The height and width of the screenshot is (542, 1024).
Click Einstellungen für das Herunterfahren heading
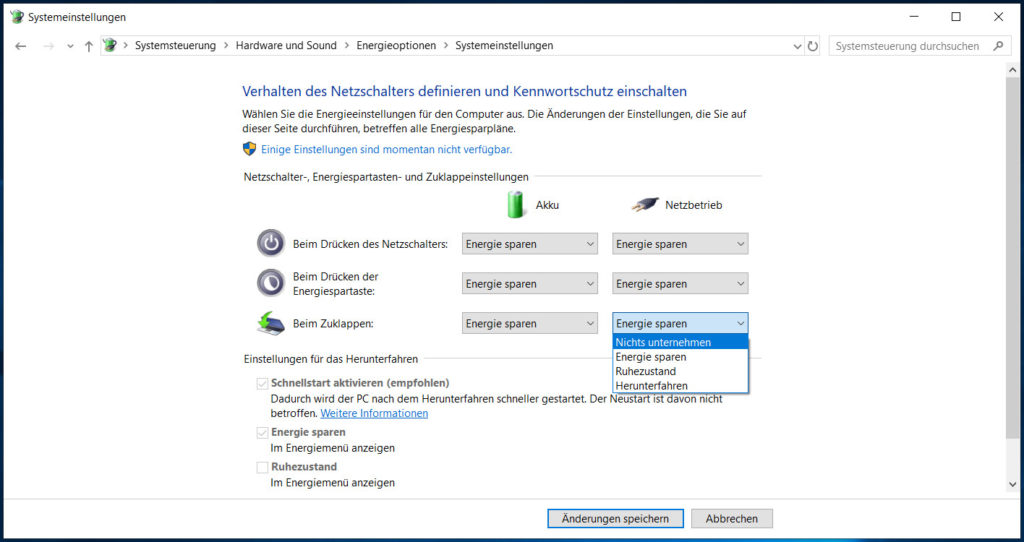click(330, 359)
